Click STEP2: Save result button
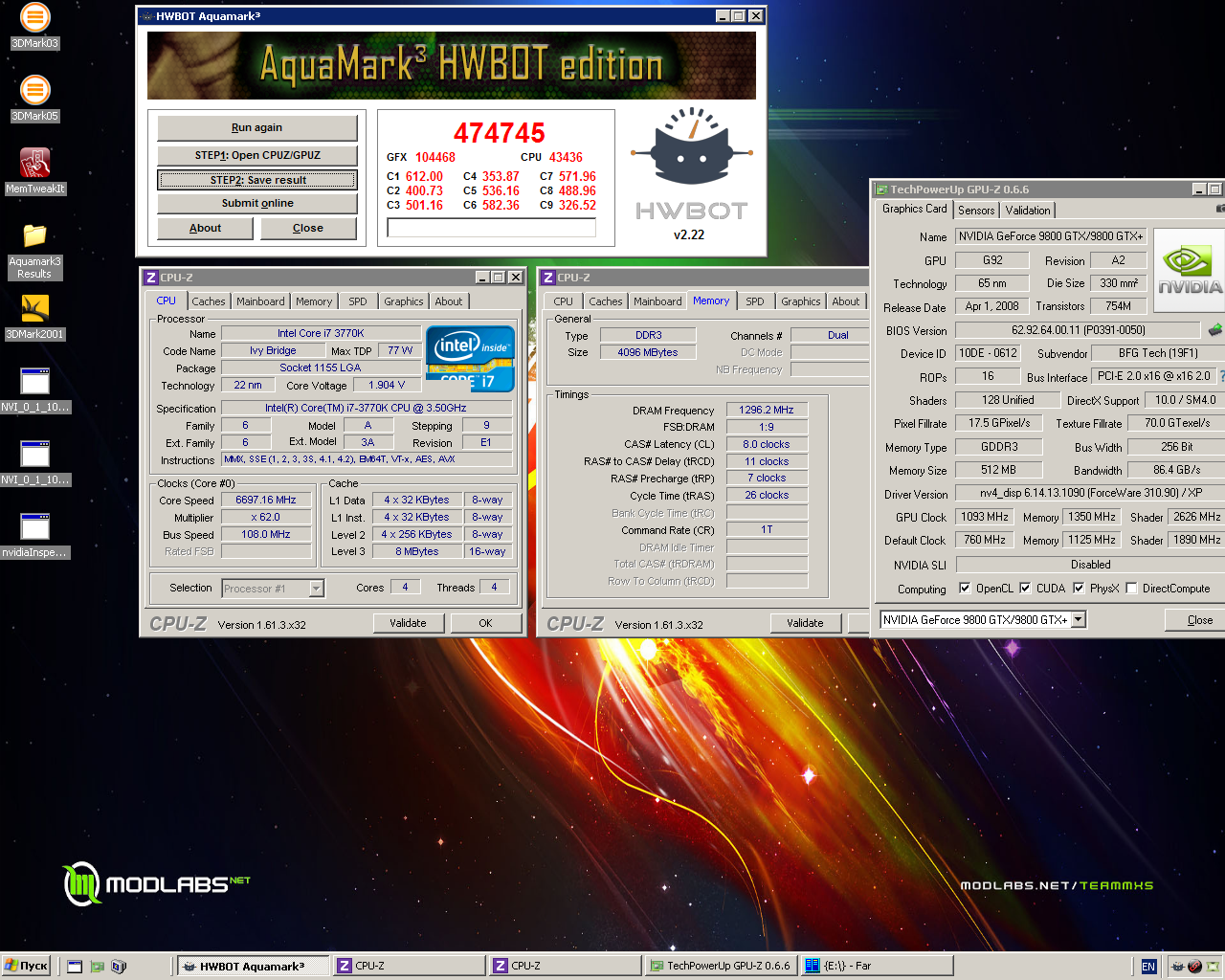Viewport: 1225px width, 980px height. (257, 180)
